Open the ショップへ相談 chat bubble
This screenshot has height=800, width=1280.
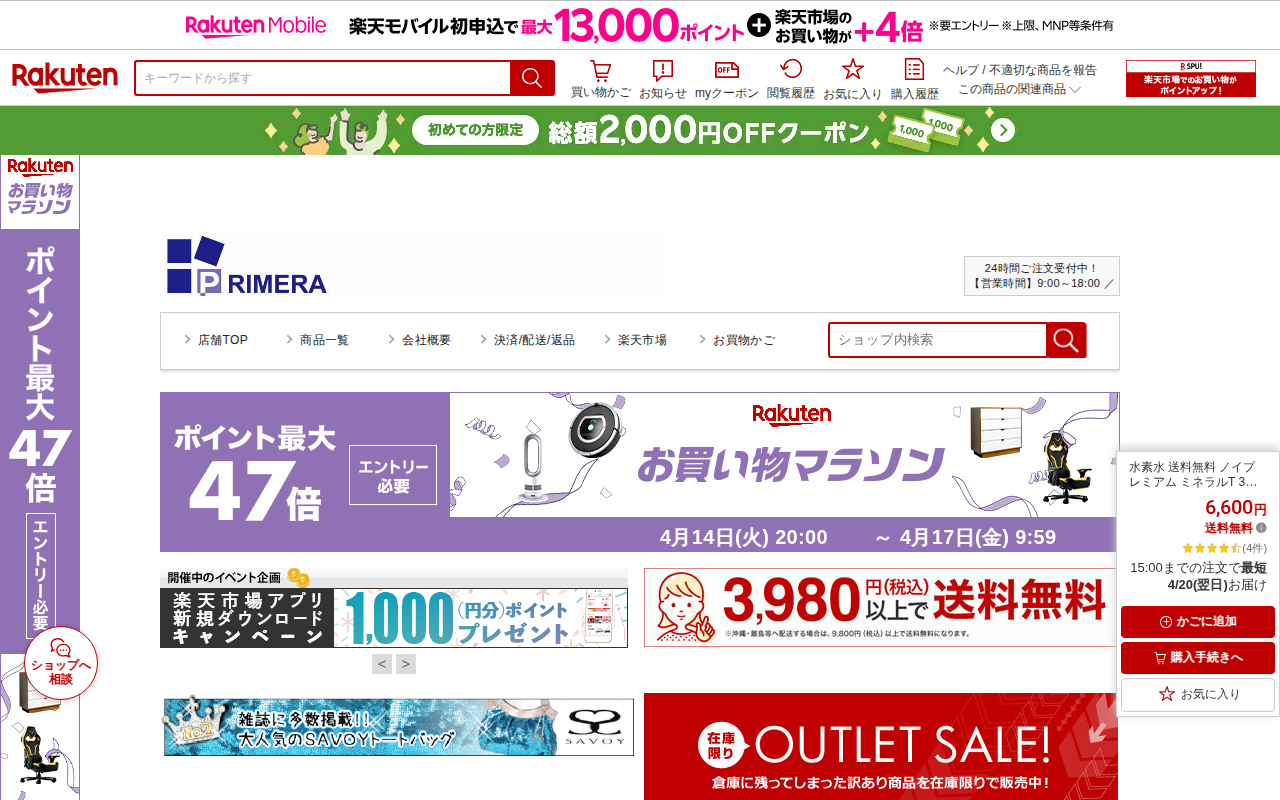61,662
